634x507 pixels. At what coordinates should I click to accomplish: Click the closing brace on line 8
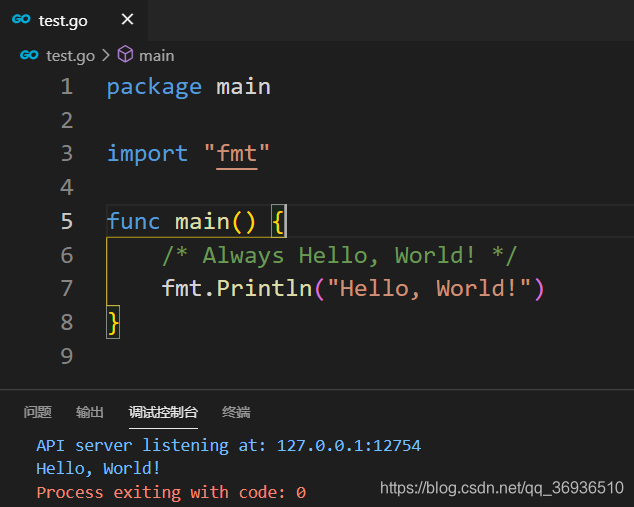pyautogui.click(x=113, y=323)
